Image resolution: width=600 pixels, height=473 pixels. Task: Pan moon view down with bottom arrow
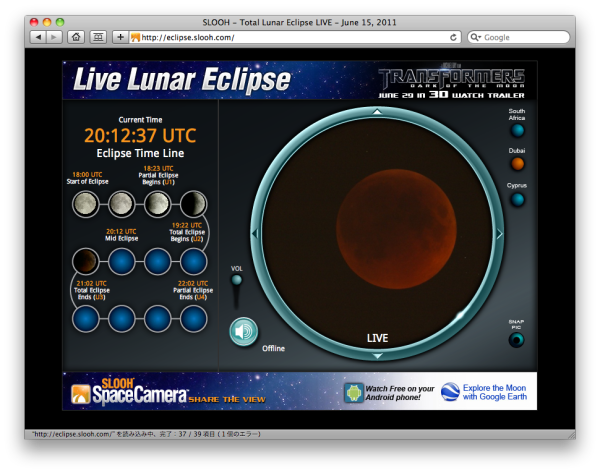pyautogui.click(x=377, y=356)
